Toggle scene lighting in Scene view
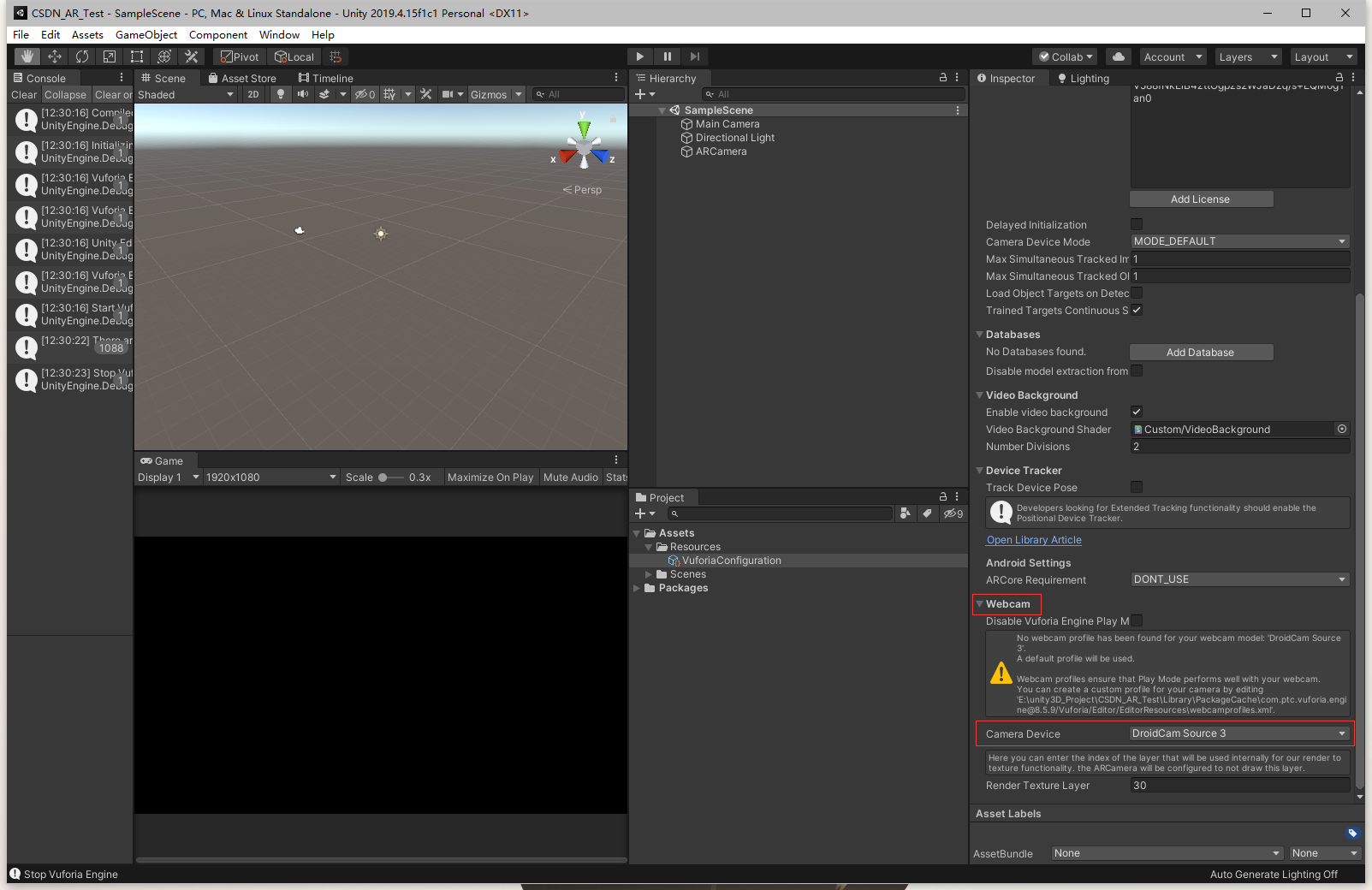 pyautogui.click(x=281, y=94)
